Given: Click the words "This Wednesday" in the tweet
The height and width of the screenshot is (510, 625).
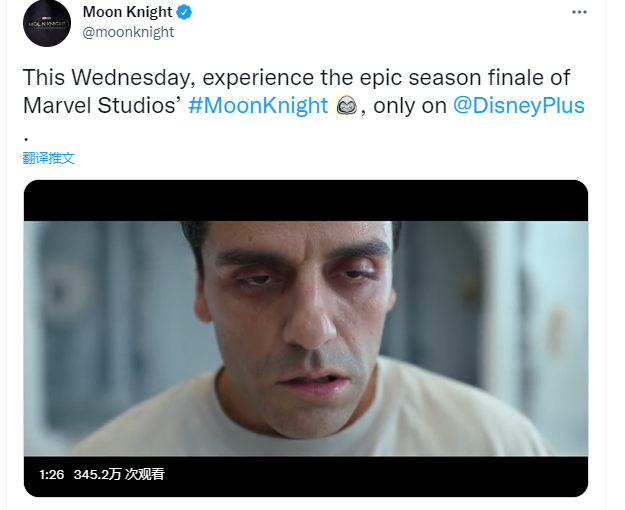Looking at the screenshot, I should point(106,78).
